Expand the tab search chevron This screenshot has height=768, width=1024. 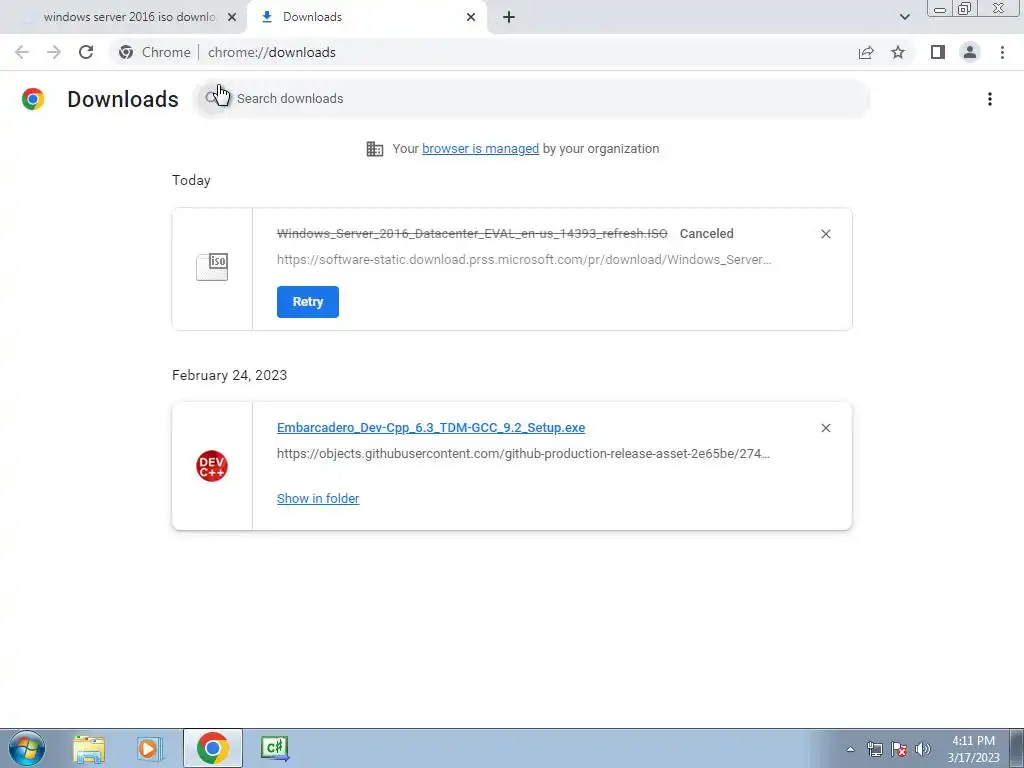click(x=904, y=17)
